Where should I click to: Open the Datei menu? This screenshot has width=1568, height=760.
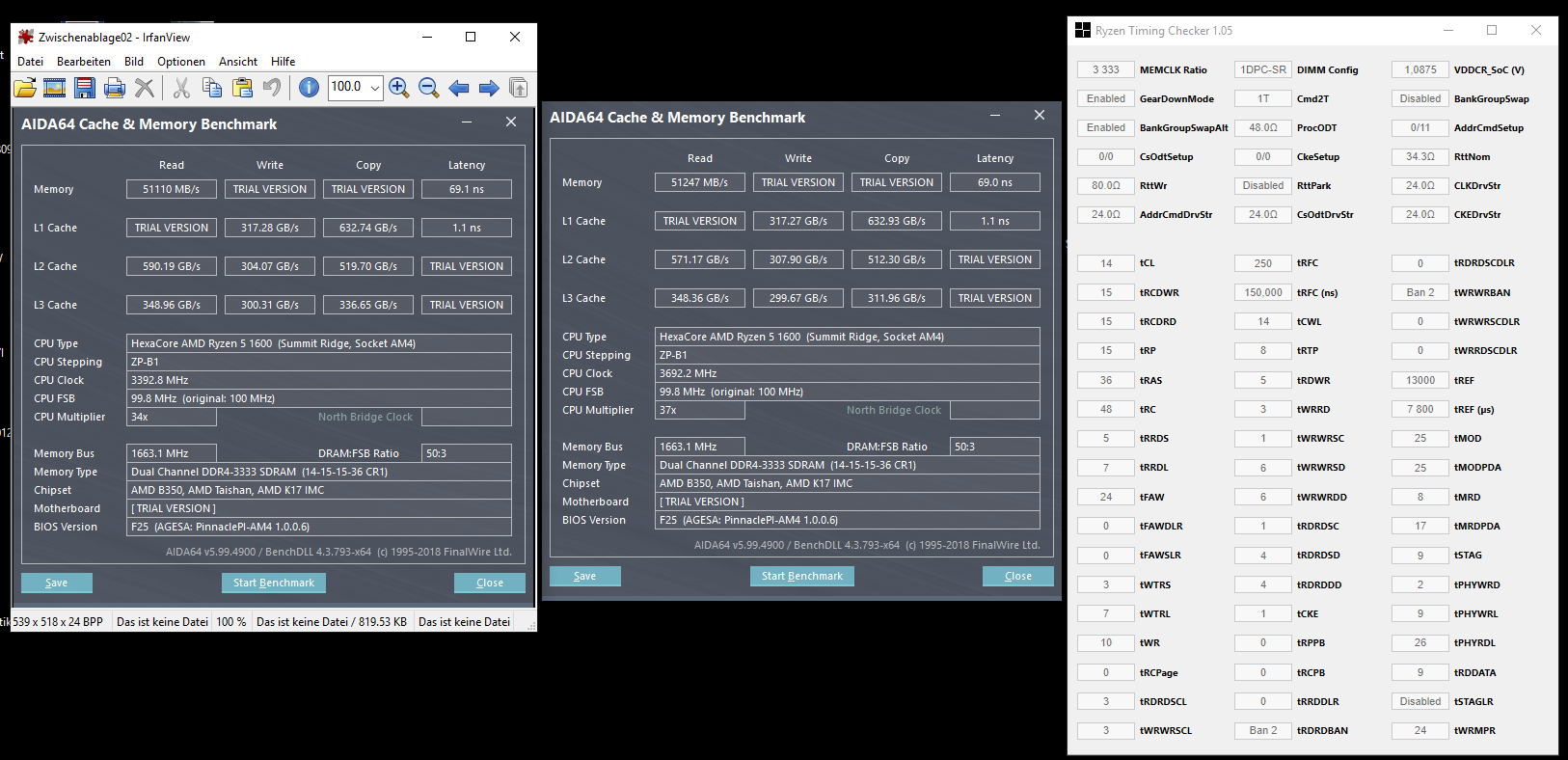[31, 62]
